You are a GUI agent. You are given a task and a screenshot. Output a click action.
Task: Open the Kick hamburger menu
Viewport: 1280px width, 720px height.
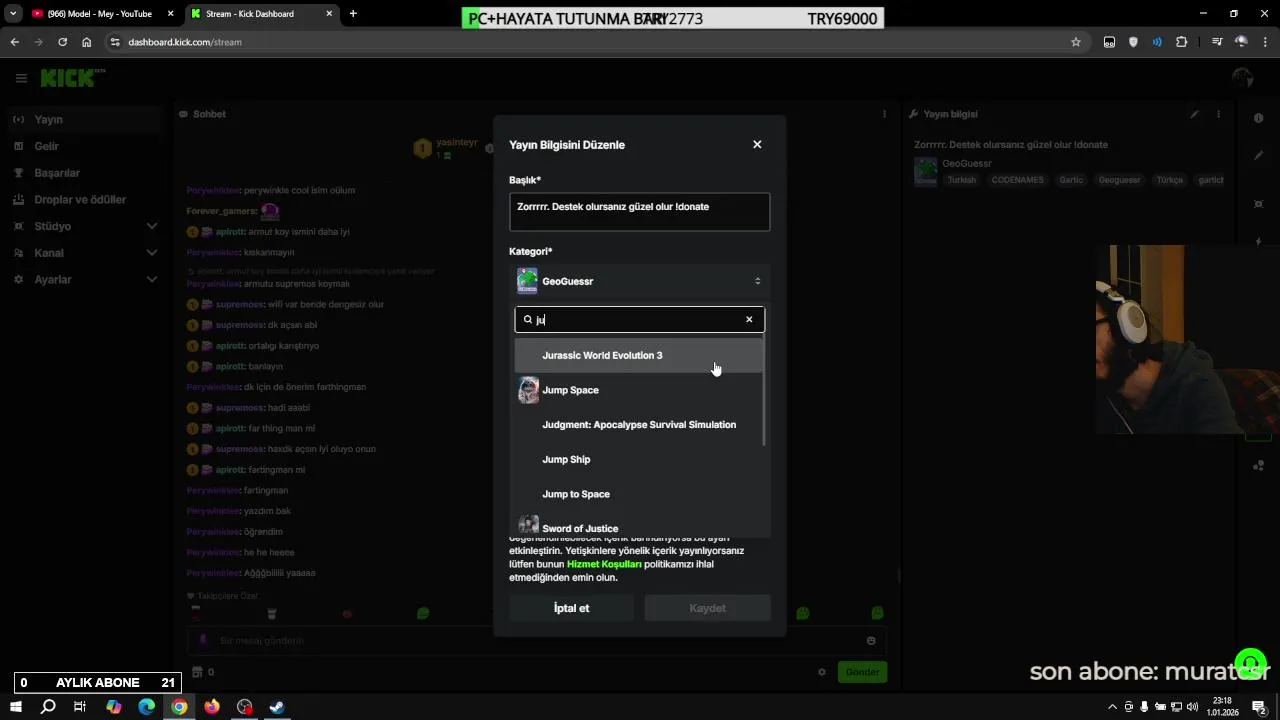(x=21, y=78)
